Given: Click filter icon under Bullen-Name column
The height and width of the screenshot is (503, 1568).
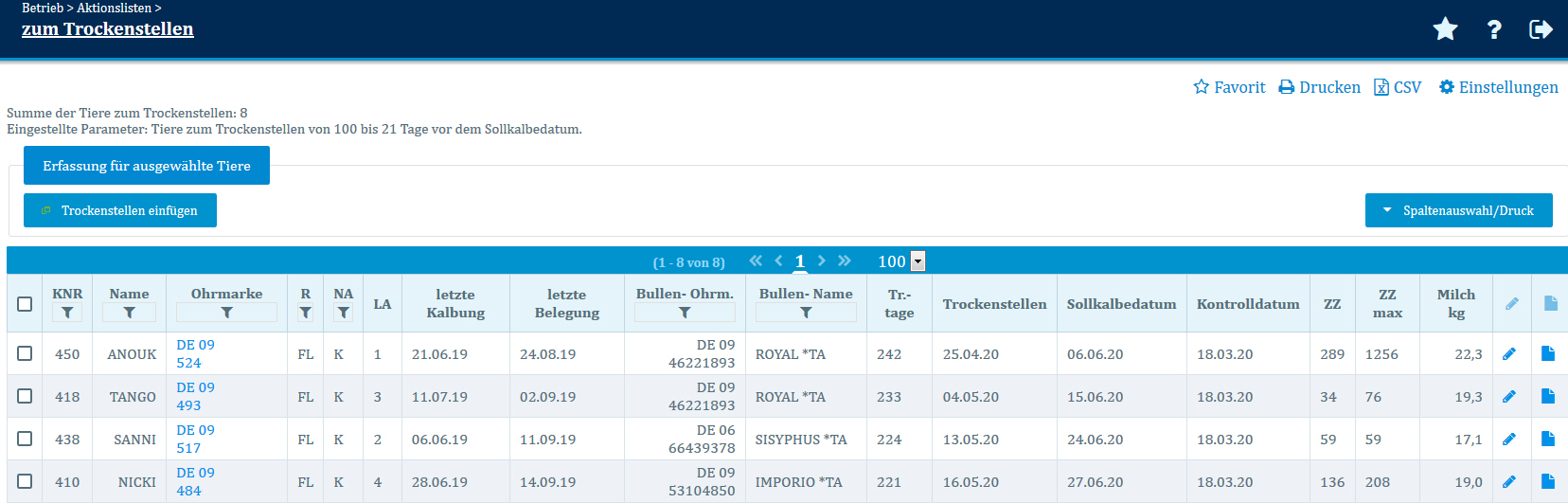Looking at the screenshot, I should [x=806, y=313].
